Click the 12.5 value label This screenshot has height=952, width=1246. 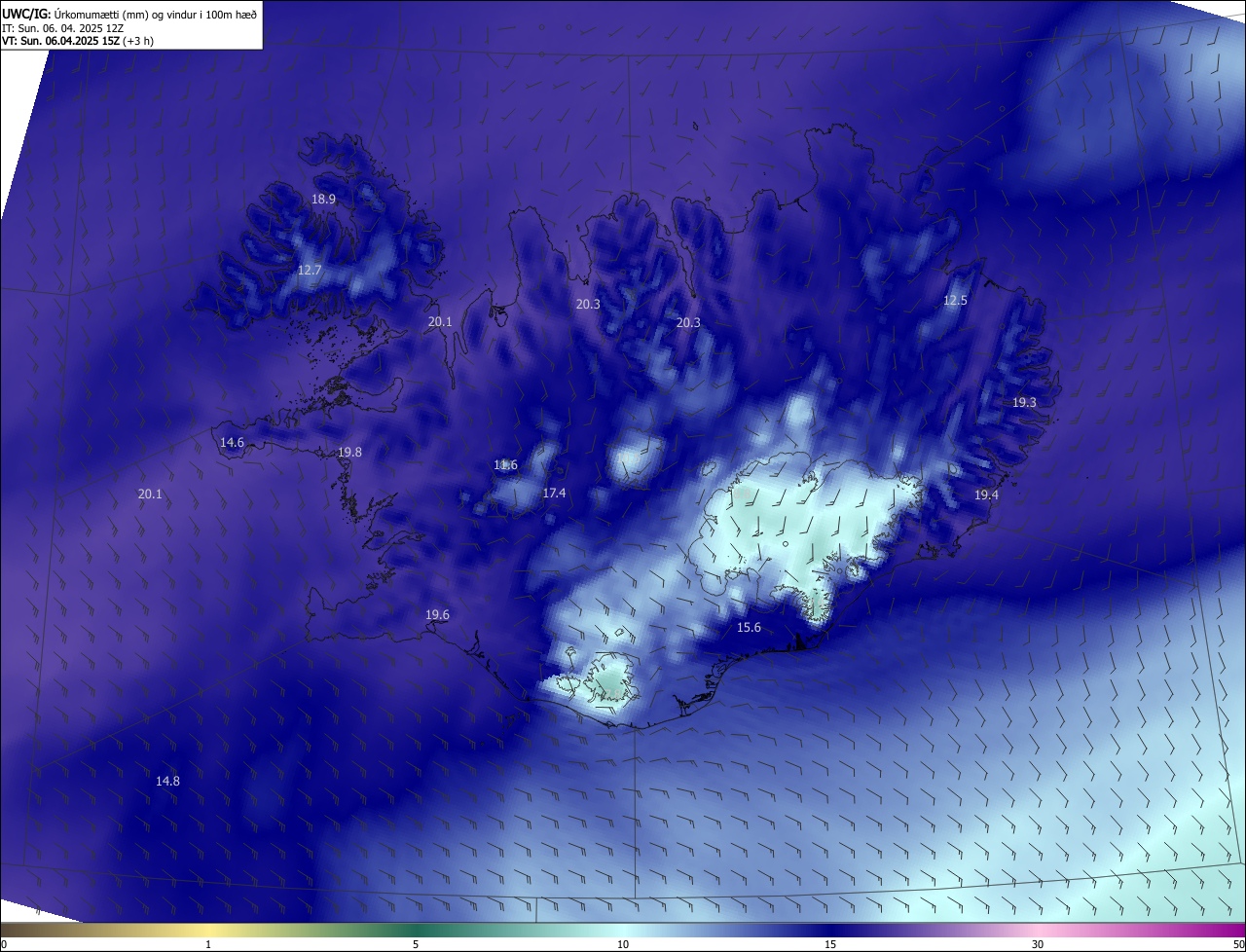coord(955,301)
